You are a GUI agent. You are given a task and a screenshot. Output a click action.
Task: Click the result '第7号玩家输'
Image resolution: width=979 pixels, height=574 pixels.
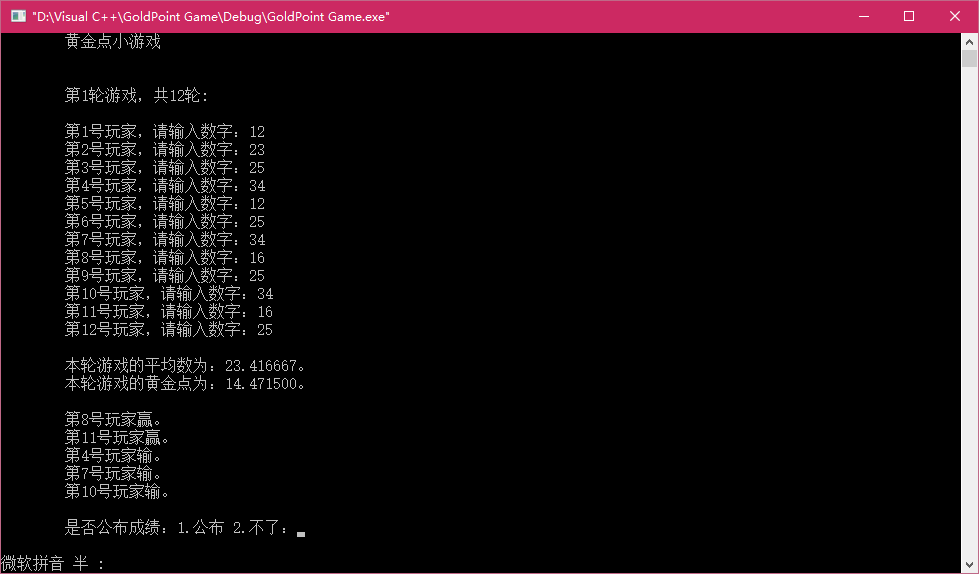[x=113, y=474]
